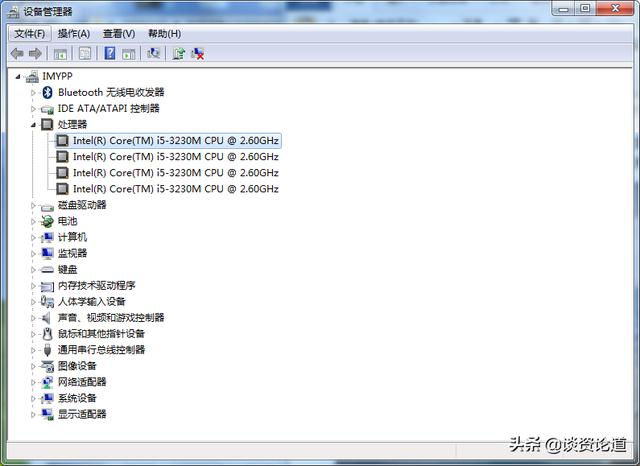Screen dimensions: 640x466
Task: Expand the Bluetooth 无线电收发器 node
Action: (33, 93)
